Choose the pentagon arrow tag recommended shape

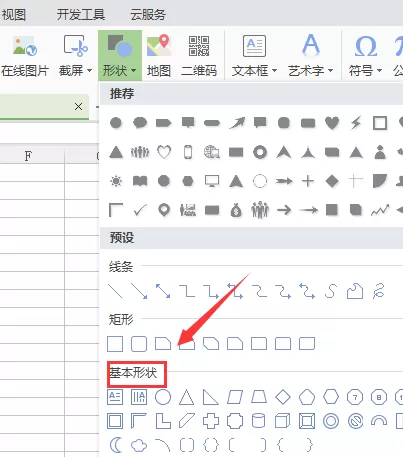point(164,123)
